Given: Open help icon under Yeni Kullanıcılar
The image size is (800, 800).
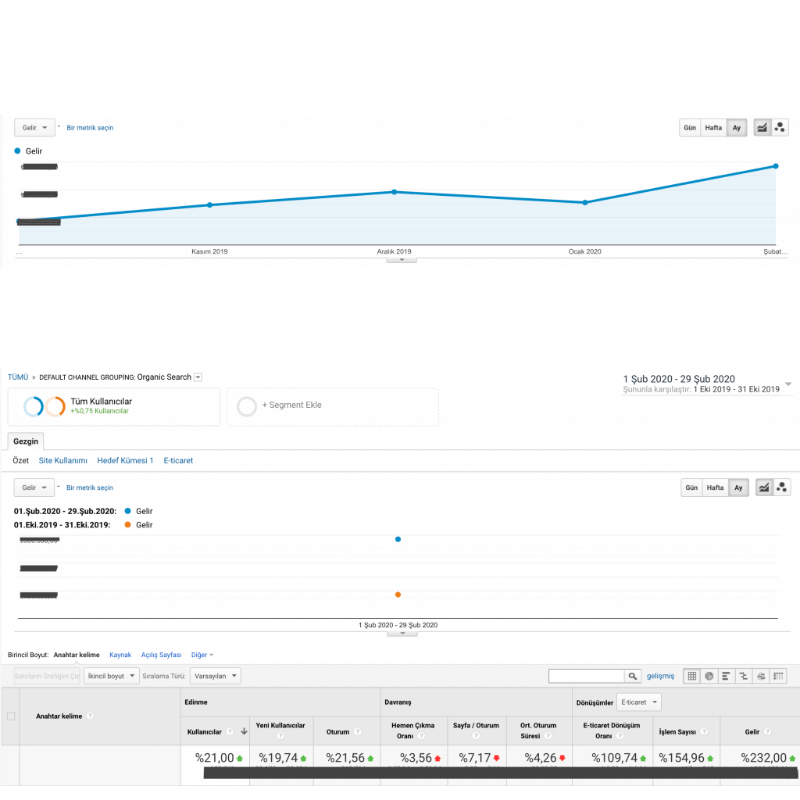Looking at the screenshot, I should point(280,736).
